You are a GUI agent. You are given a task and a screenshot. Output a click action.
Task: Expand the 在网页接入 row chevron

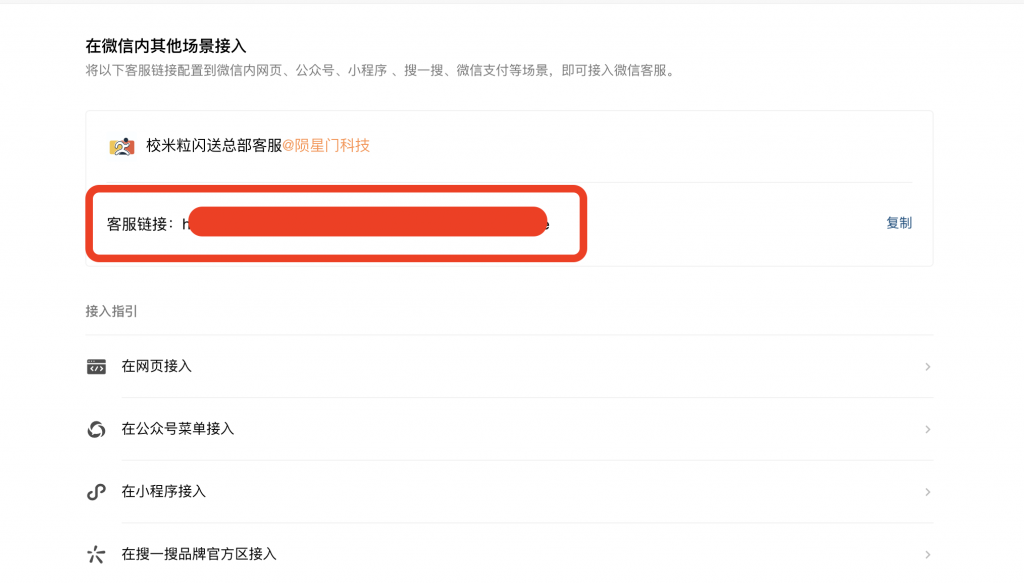[x=928, y=367]
